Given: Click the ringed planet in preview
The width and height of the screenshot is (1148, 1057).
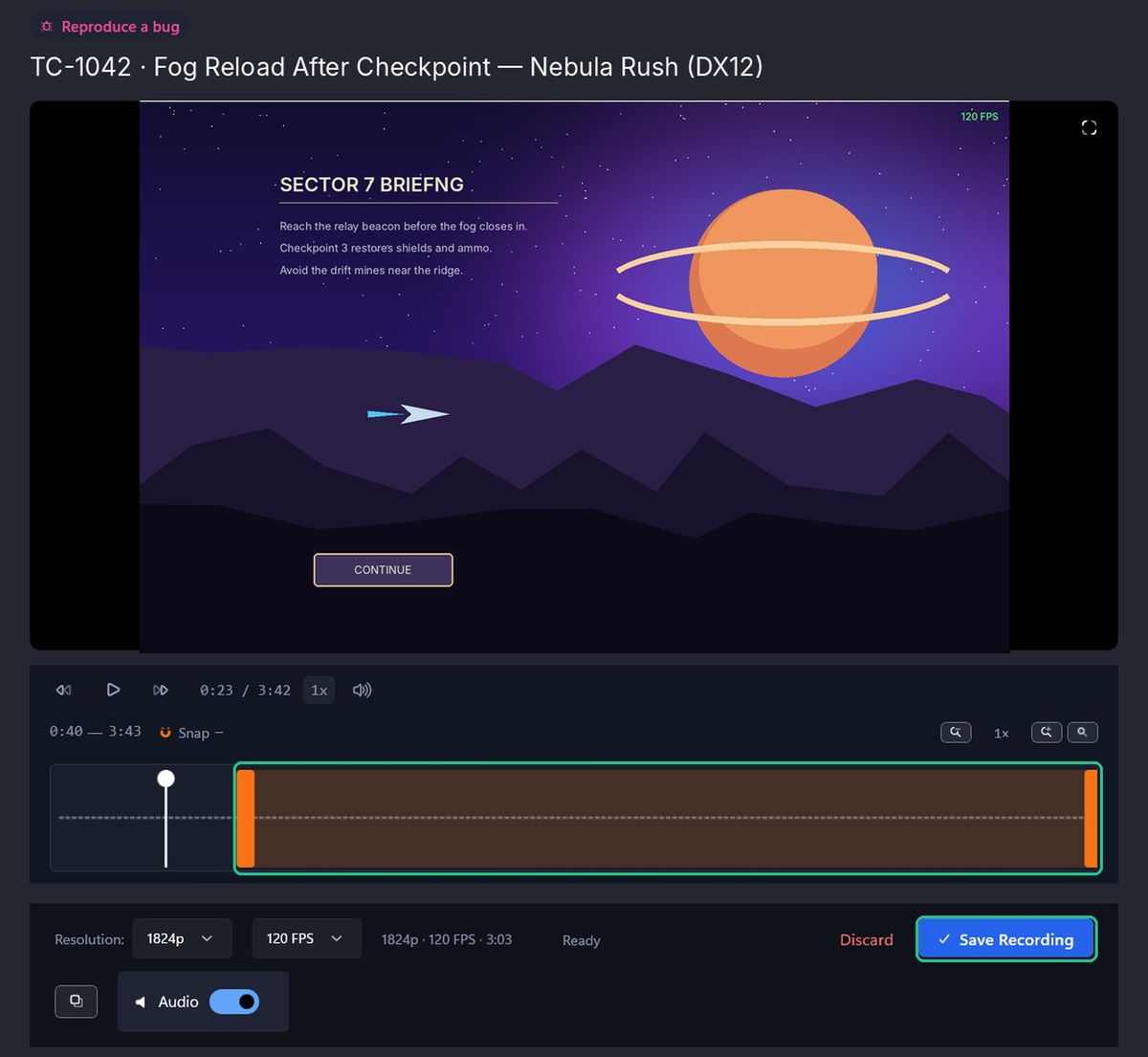Looking at the screenshot, I should 783,282.
